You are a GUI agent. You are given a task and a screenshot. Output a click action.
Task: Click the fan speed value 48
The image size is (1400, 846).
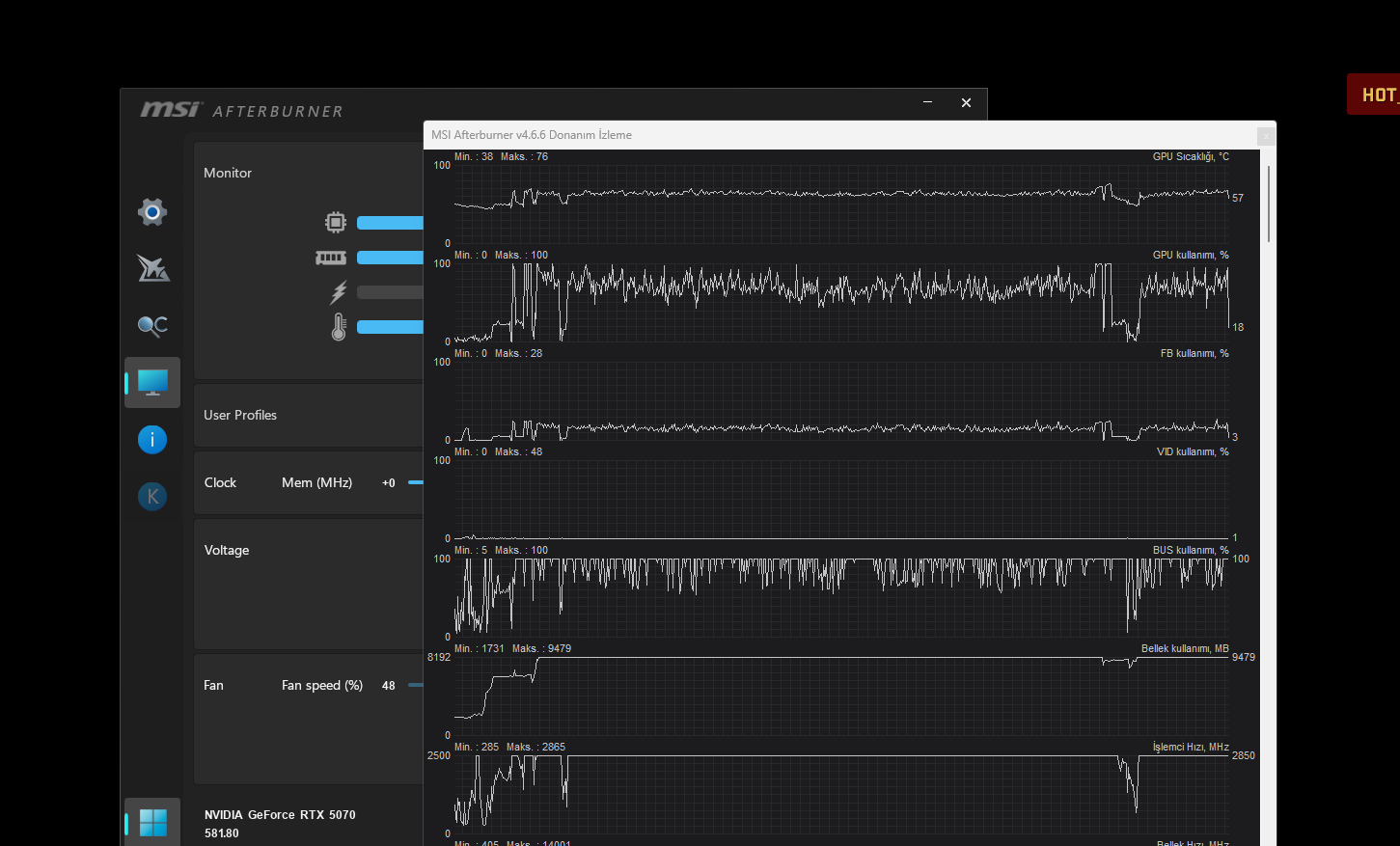388,686
